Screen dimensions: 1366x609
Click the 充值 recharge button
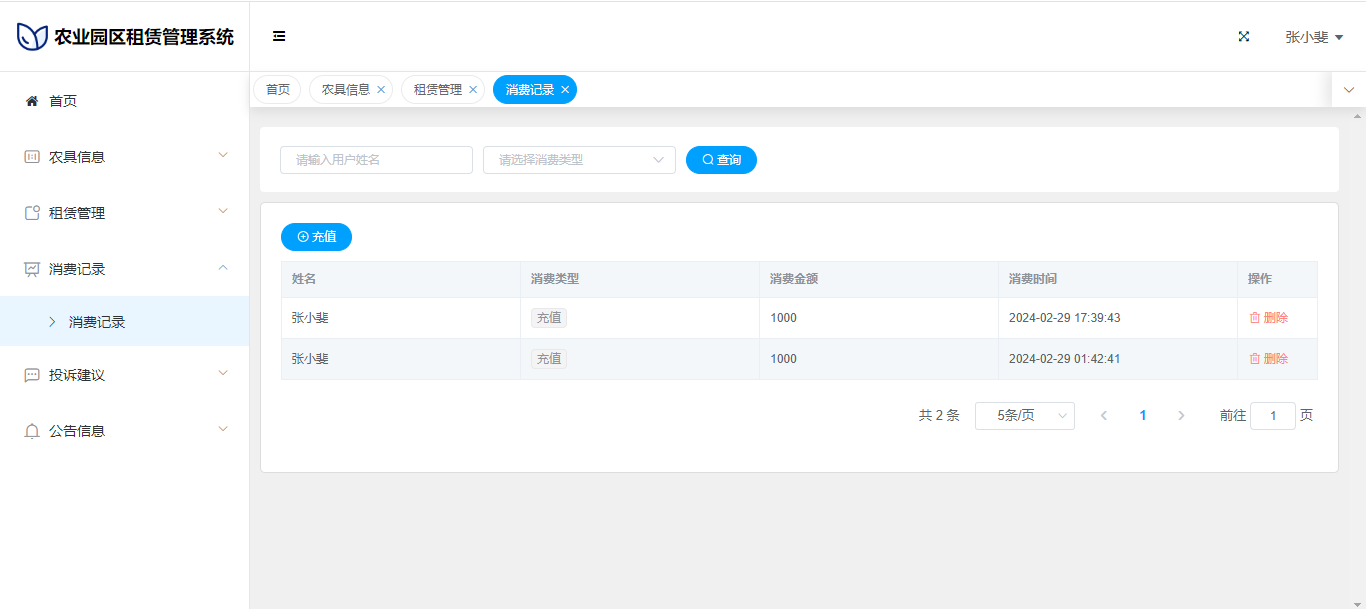pos(316,237)
